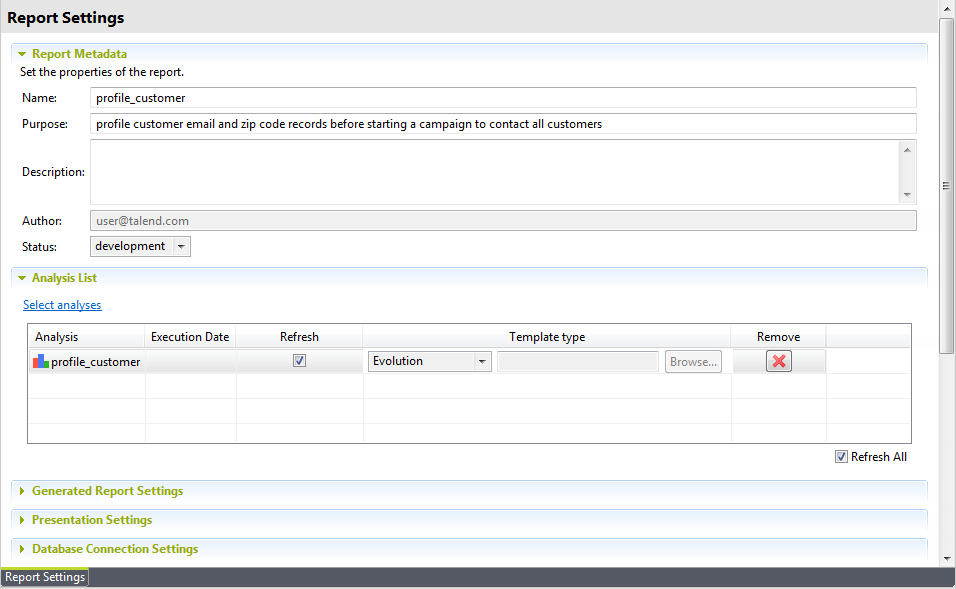Expand Generated Report Settings section

coord(22,491)
